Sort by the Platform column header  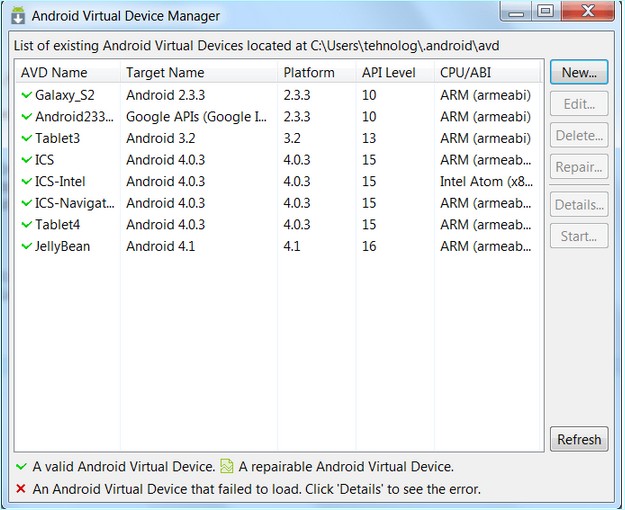[x=316, y=72]
